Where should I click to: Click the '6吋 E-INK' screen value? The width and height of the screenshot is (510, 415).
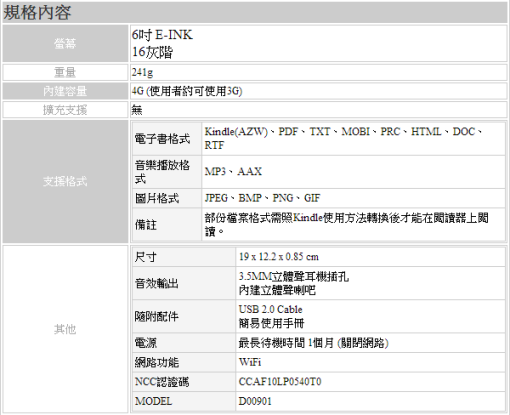point(162,35)
